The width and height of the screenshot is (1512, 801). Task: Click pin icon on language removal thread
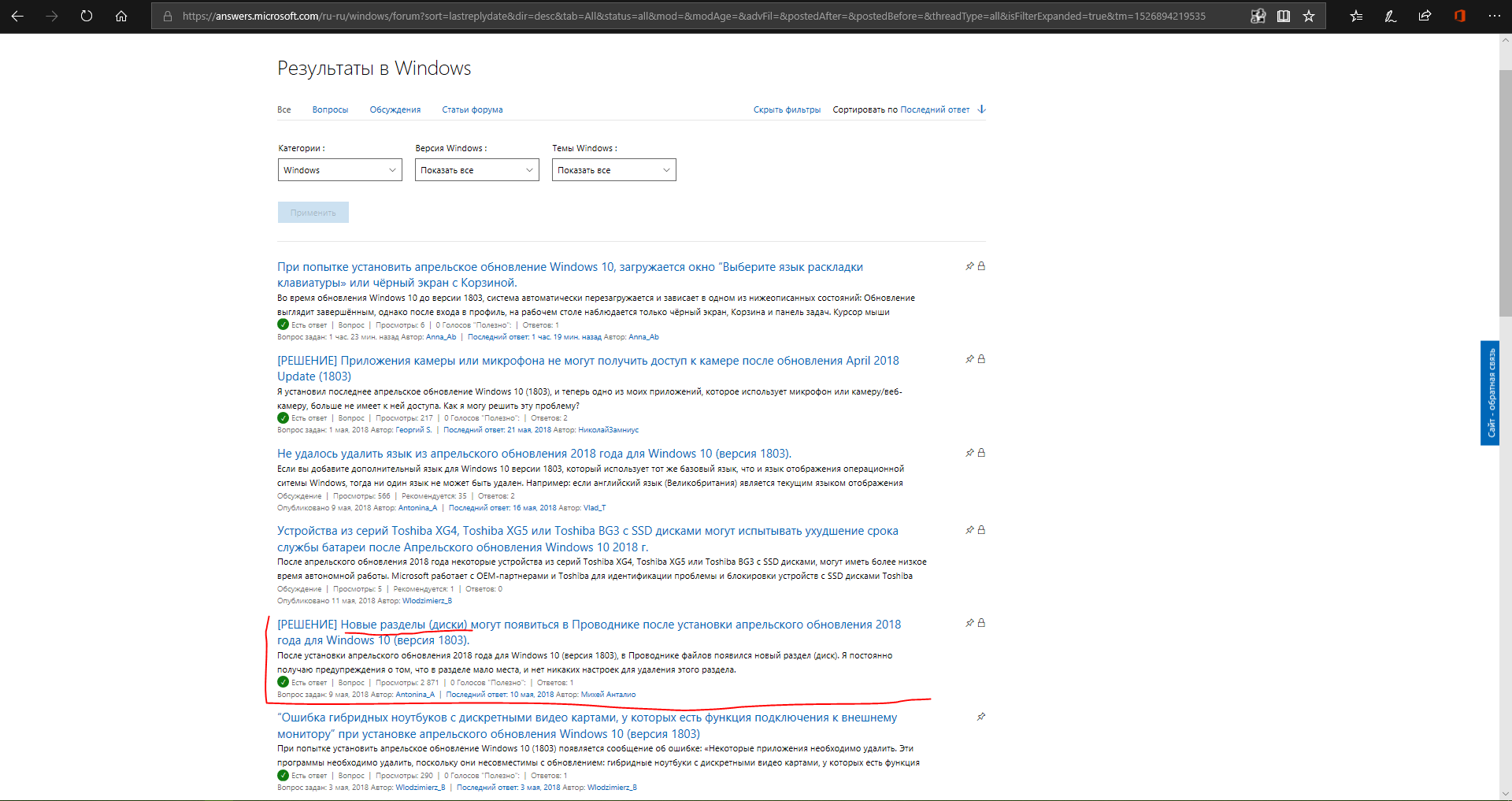tap(970, 453)
